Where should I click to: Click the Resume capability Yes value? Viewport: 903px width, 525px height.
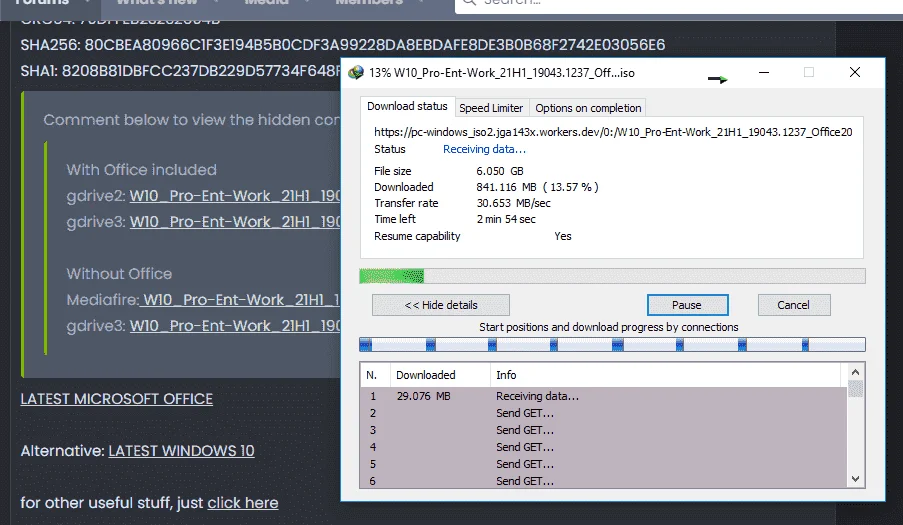click(x=563, y=236)
